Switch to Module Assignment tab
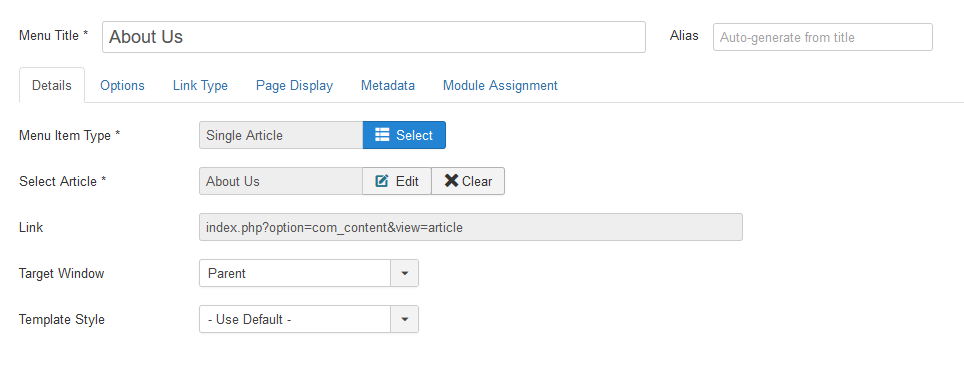The image size is (964, 389). tap(500, 85)
